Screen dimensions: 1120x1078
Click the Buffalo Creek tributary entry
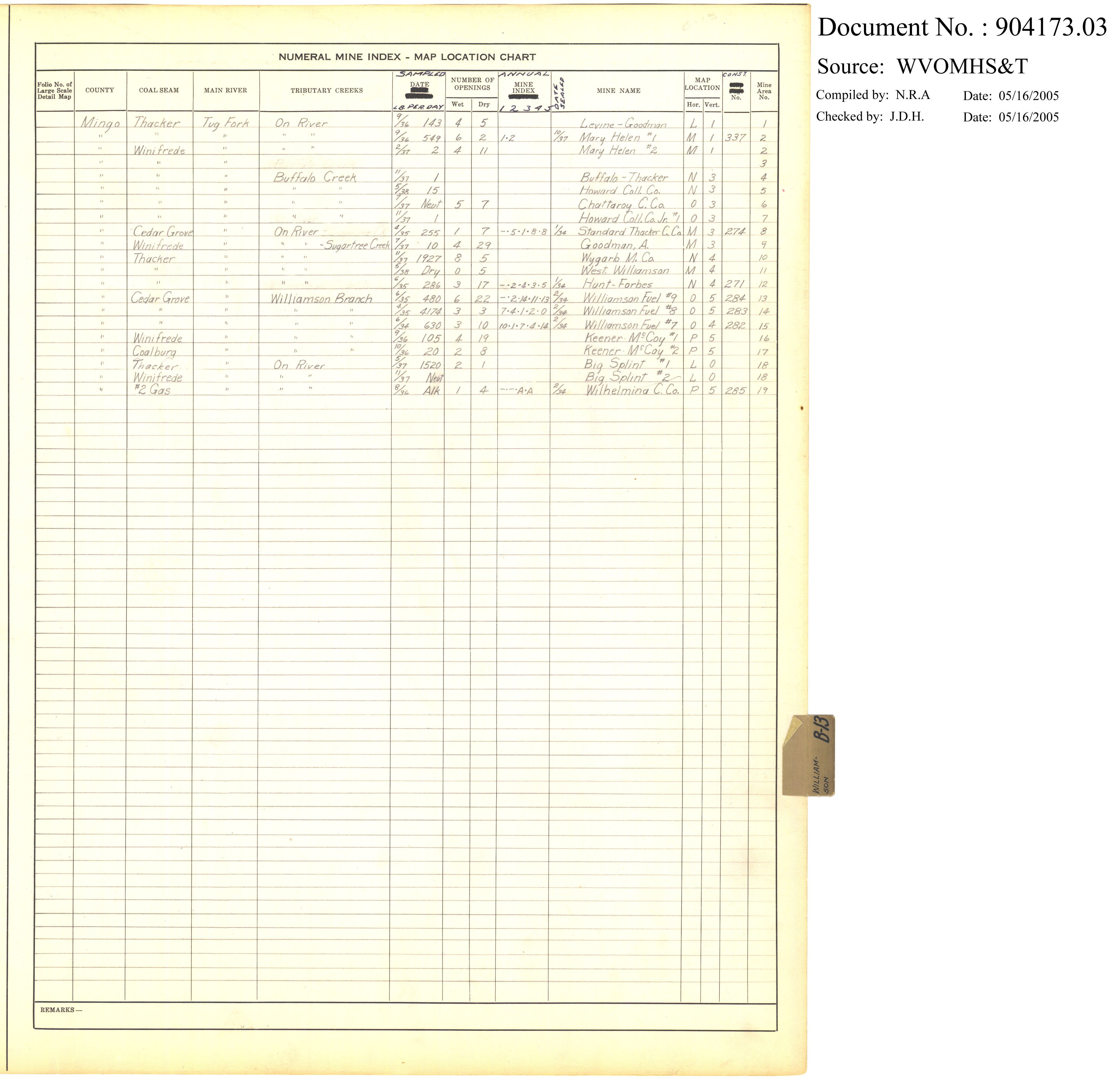(x=315, y=177)
